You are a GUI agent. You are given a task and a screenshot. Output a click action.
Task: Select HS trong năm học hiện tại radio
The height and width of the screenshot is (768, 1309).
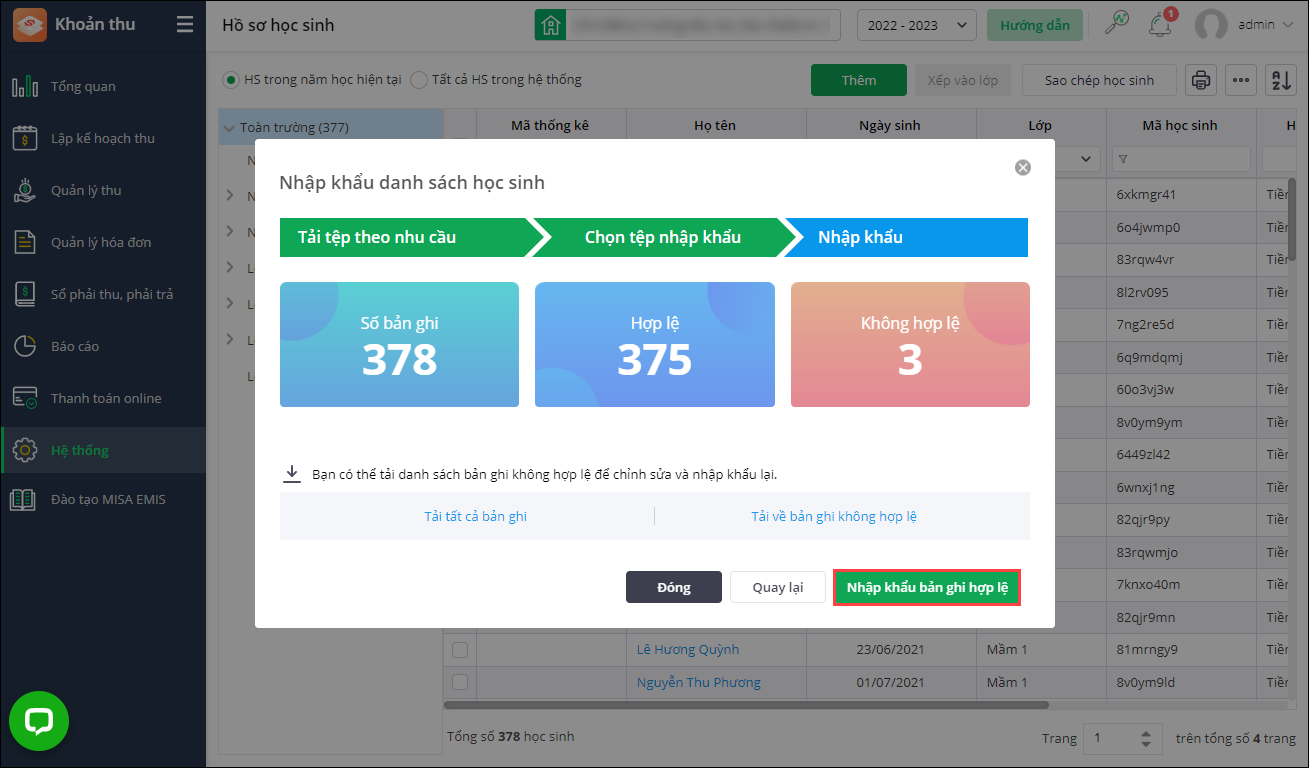tap(231, 79)
